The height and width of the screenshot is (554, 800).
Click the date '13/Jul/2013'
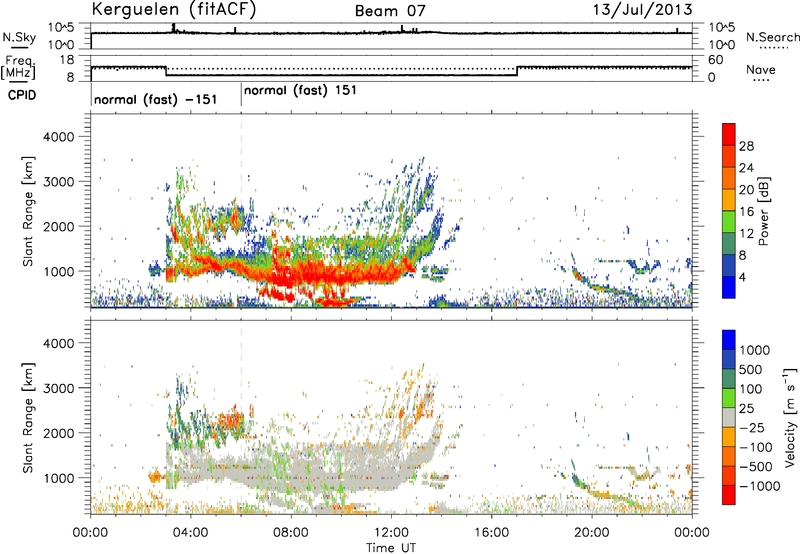(642, 10)
